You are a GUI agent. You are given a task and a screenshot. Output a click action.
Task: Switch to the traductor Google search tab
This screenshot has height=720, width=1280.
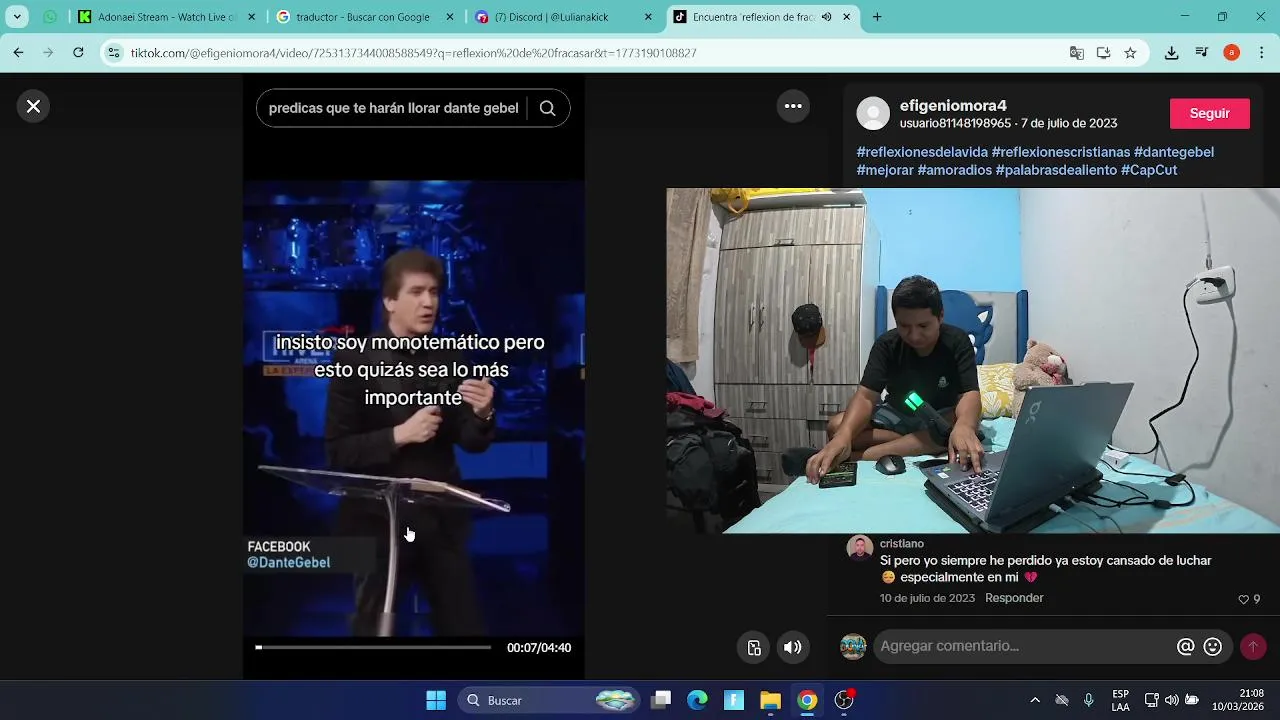pos(363,17)
